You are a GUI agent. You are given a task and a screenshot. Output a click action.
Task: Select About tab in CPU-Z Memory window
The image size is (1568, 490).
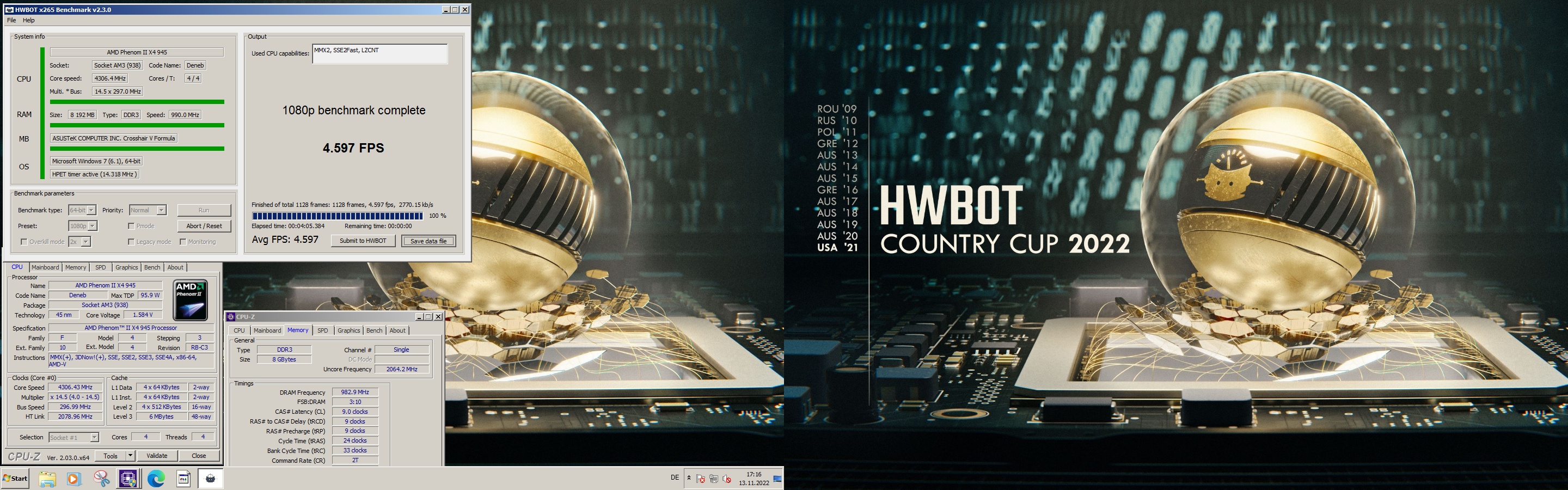coord(397,330)
